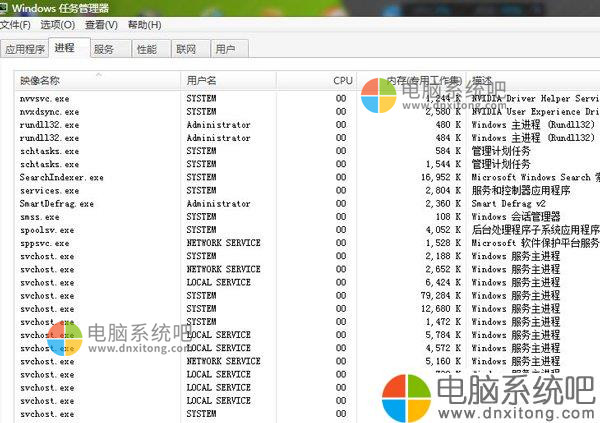The height and width of the screenshot is (423, 600).
Task: Open the 性能 tab
Action: pos(152,49)
